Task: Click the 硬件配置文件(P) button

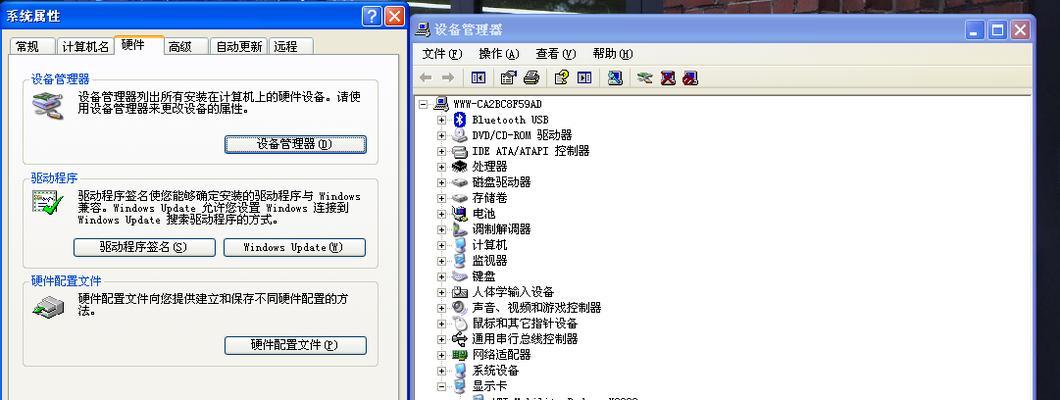Action: pos(295,345)
